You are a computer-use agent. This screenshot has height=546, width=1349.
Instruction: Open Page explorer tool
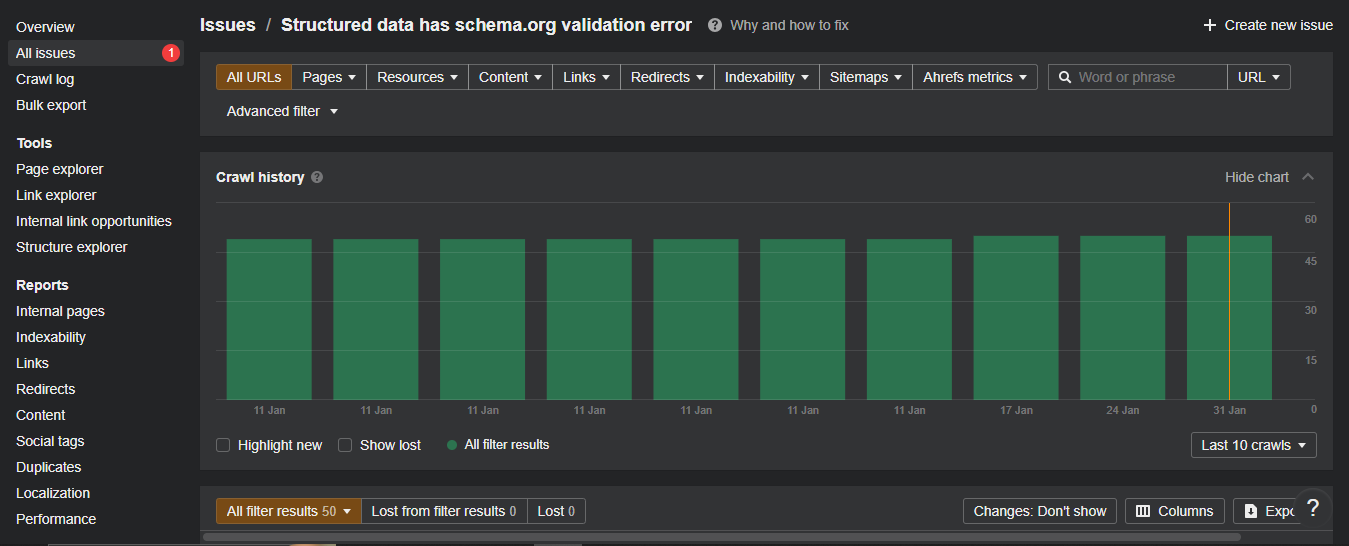(x=59, y=169)
